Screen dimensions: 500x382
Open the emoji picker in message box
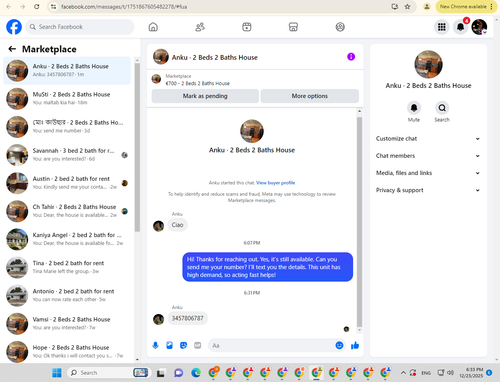339,345
